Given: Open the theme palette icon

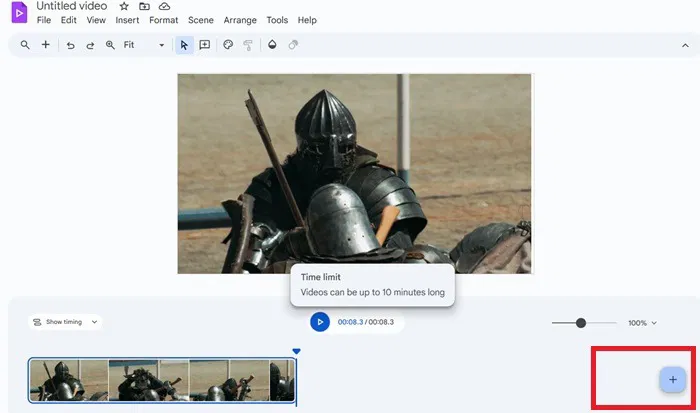Looking at the screenshot, I should point(228,45).
